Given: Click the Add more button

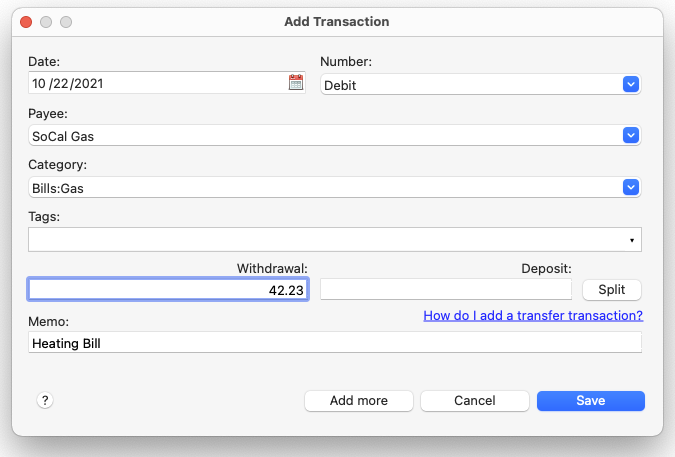Looking at the screenshot, I should [359, 401].
